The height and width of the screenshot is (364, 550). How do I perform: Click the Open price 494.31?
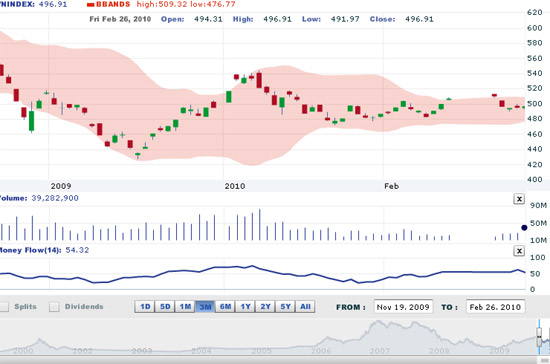208,19
